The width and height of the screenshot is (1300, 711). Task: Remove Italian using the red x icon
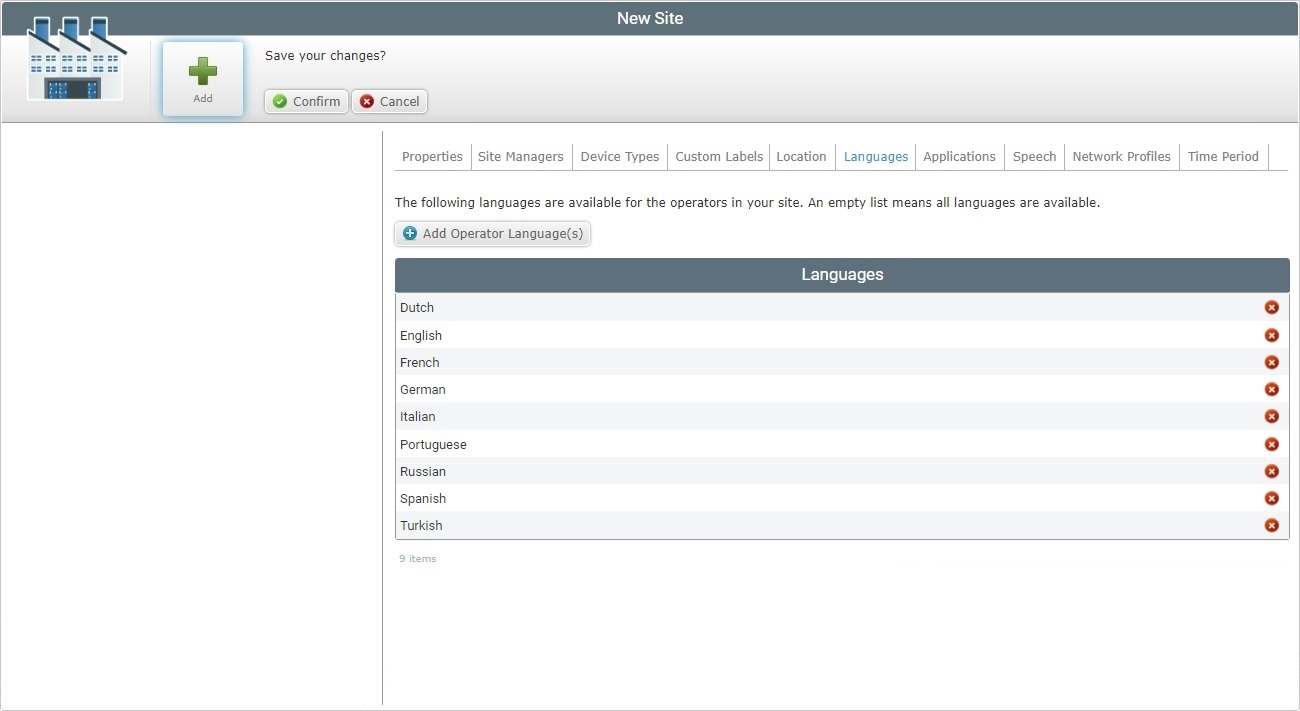tap(1271, 416)
